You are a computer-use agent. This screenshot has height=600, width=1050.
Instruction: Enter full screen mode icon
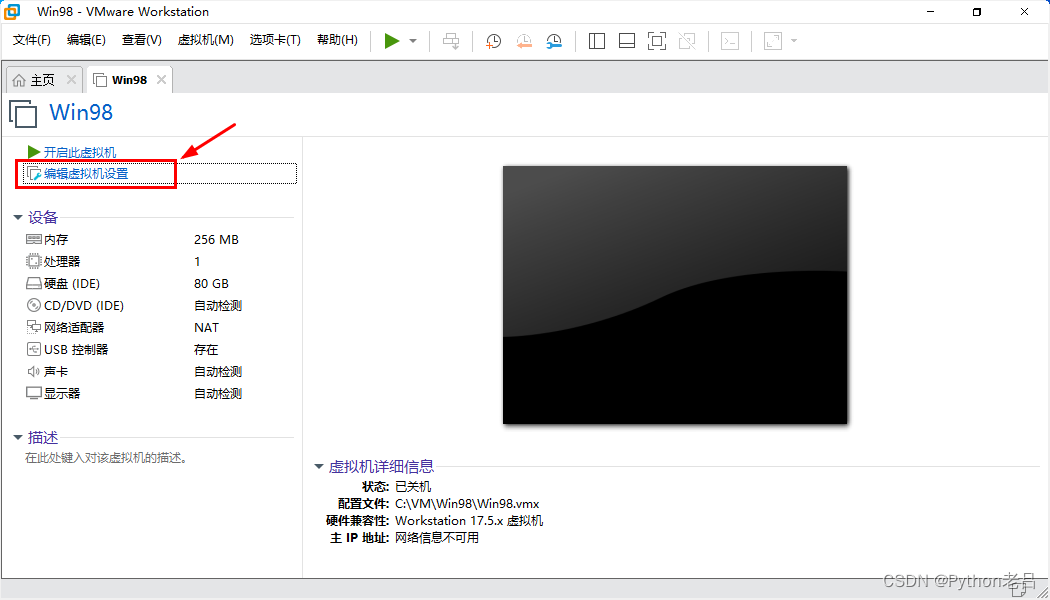(657, 41)
